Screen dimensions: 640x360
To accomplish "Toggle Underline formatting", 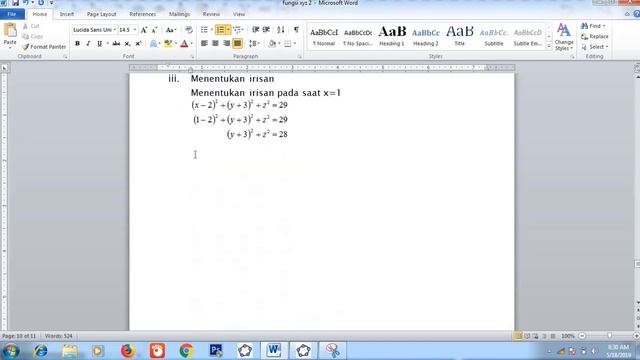I will (100, 43).
